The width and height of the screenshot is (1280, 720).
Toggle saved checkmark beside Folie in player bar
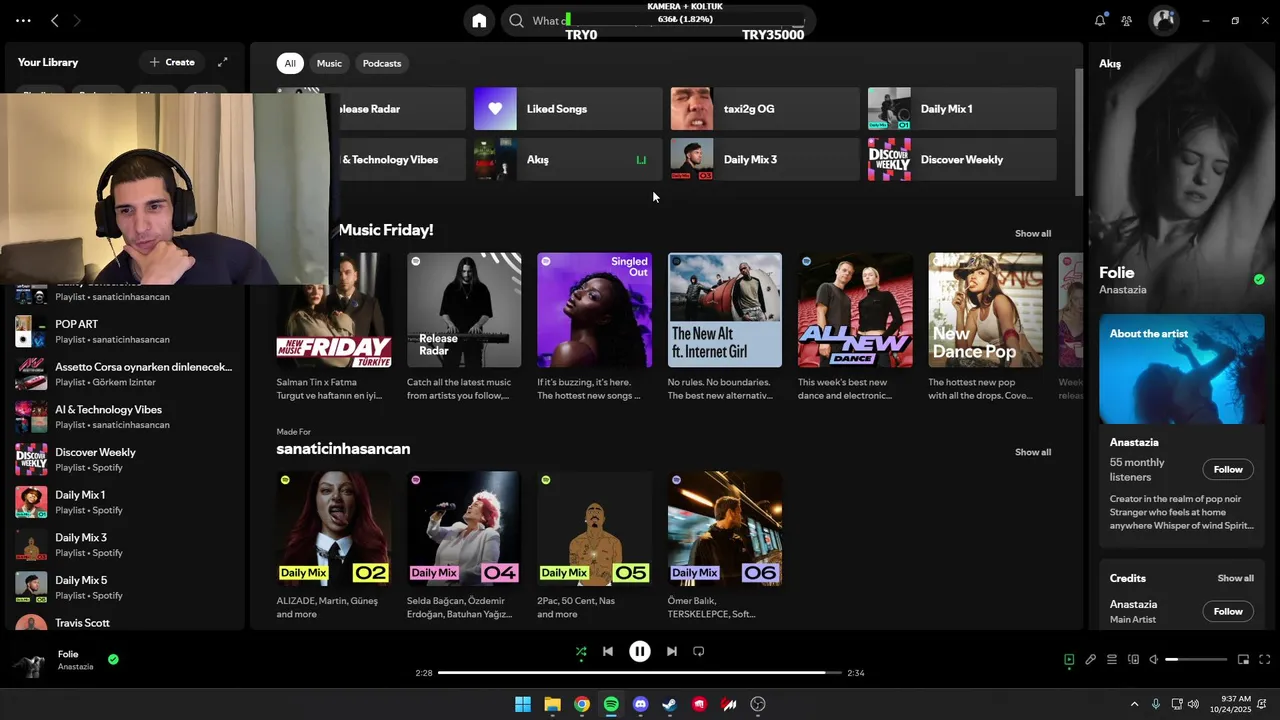pyautogui.click(x=113, y=659)
